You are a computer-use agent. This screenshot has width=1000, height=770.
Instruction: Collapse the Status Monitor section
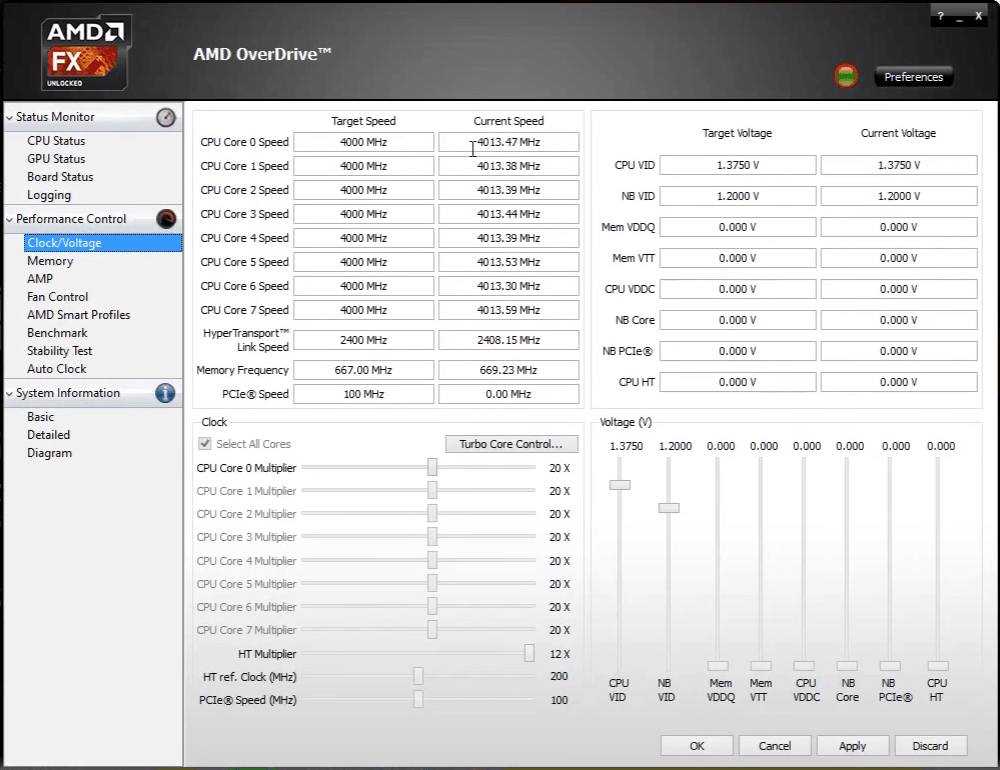(9, 118)
